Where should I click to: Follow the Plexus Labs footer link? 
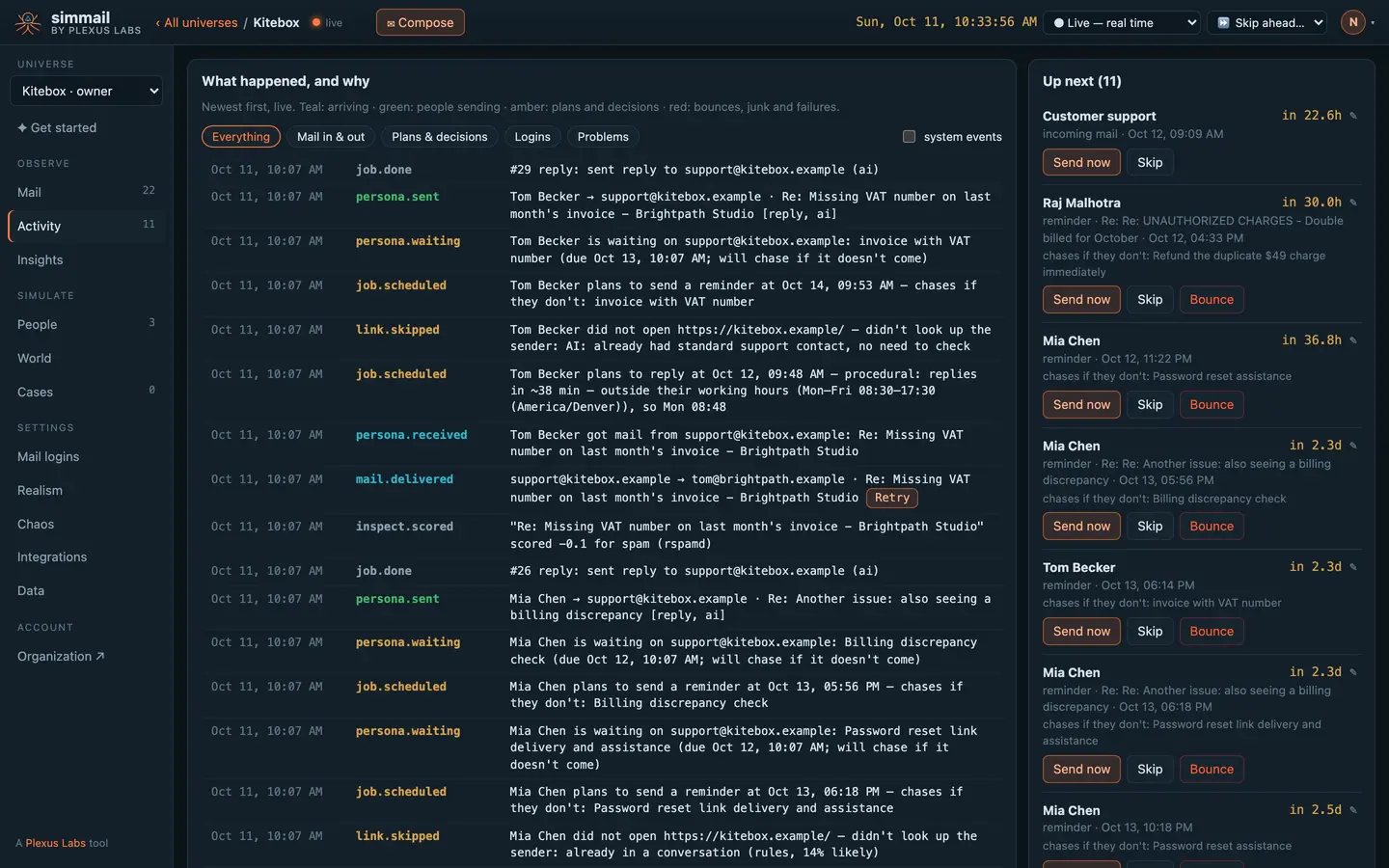(x=56, y=843)
